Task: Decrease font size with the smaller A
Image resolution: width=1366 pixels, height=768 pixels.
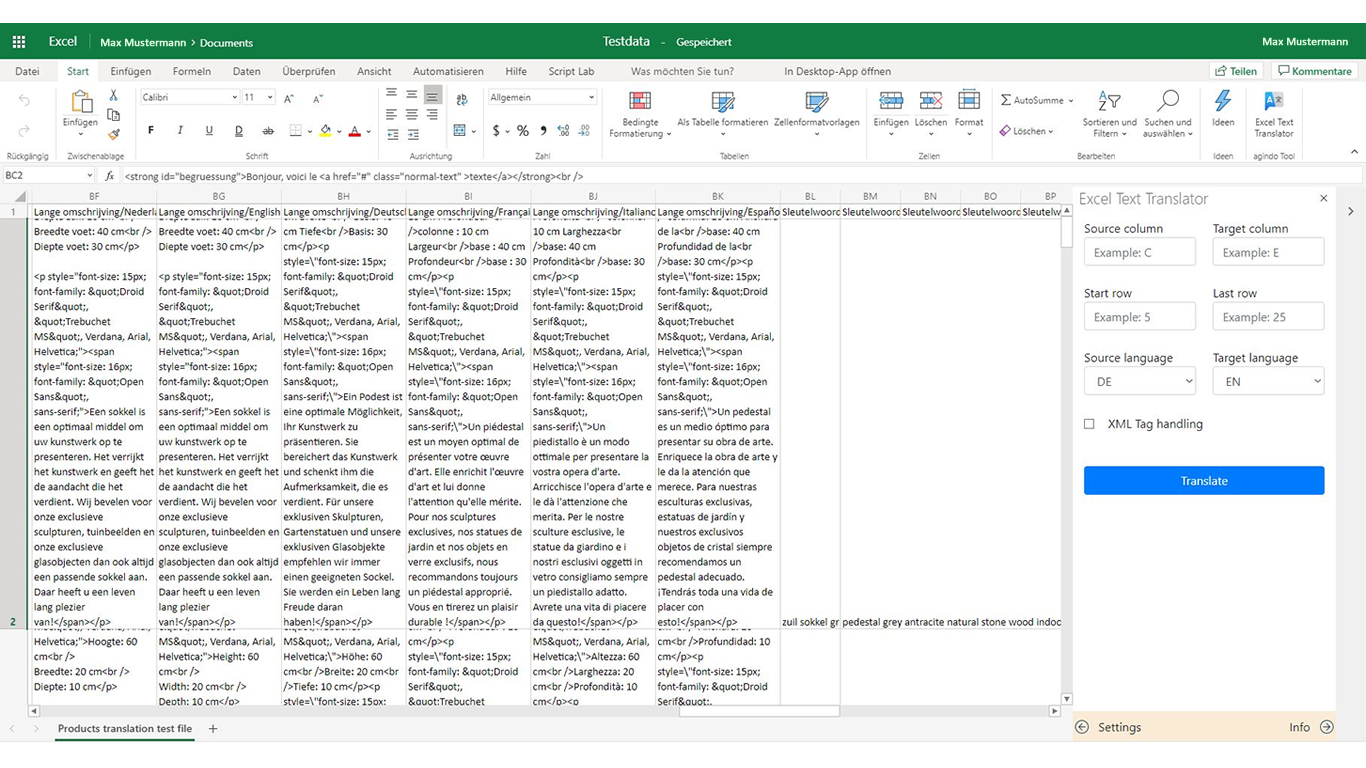Action: [318, 98]
